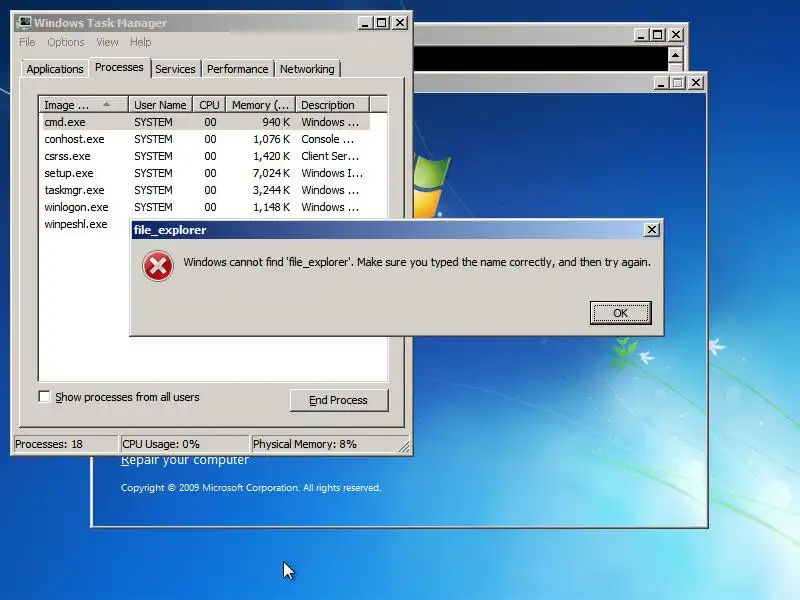Click the 7,024 K memory value
This screenshot has height=600, width=800.
point(271,173)
